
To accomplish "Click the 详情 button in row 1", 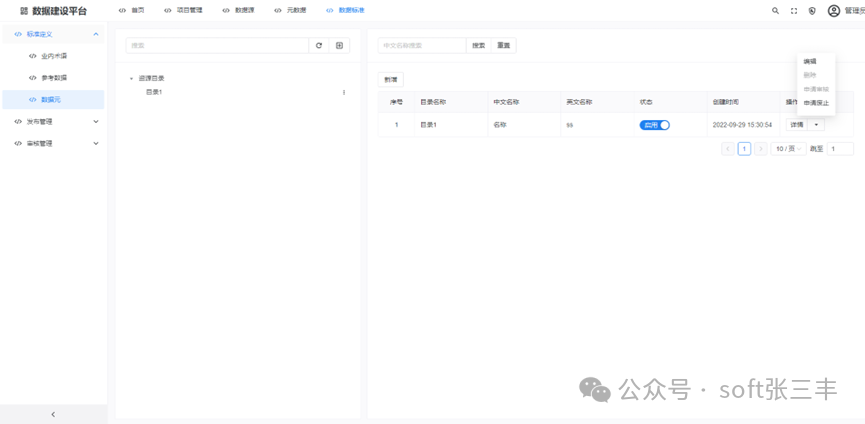I will pos(797,125).
